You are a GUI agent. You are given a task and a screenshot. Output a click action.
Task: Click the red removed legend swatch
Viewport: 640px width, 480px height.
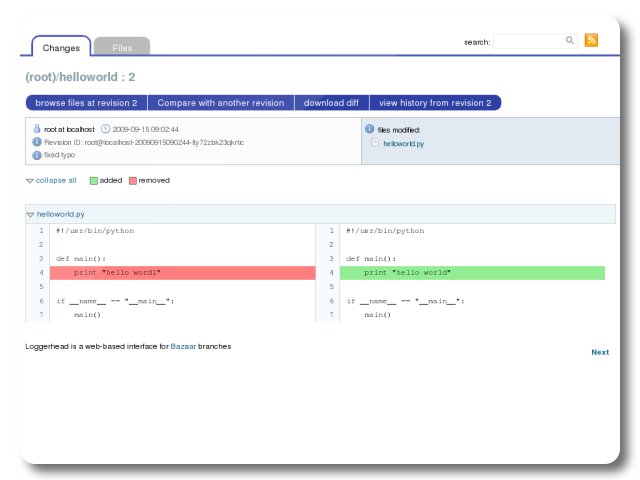[x=132, y=181]
